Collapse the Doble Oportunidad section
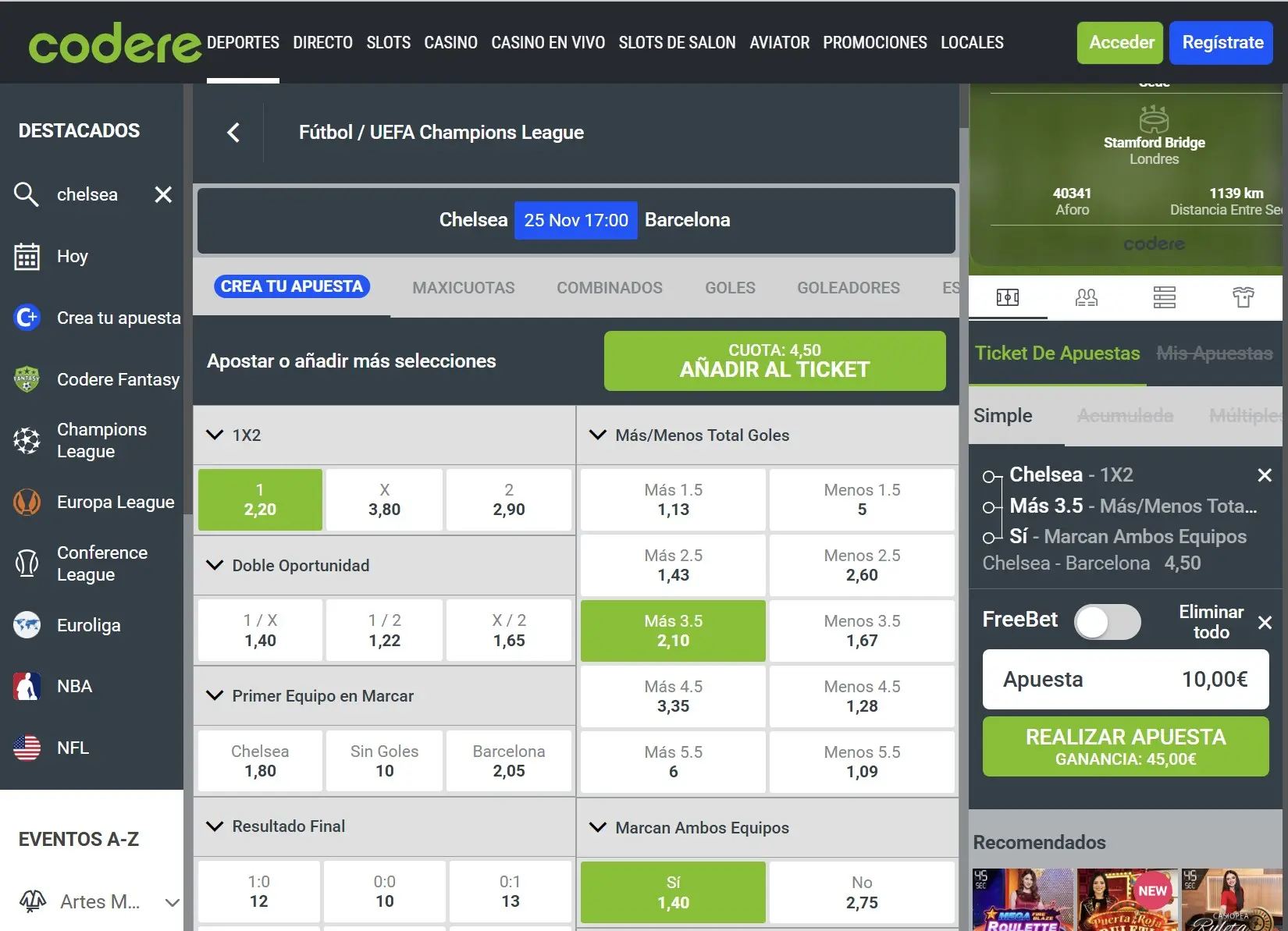 pyautogui.click(x=215, y=565)
